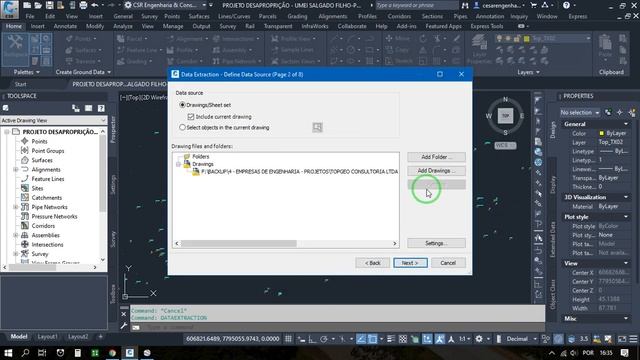Click the Next button
The image size is (640, 360).
410,263
